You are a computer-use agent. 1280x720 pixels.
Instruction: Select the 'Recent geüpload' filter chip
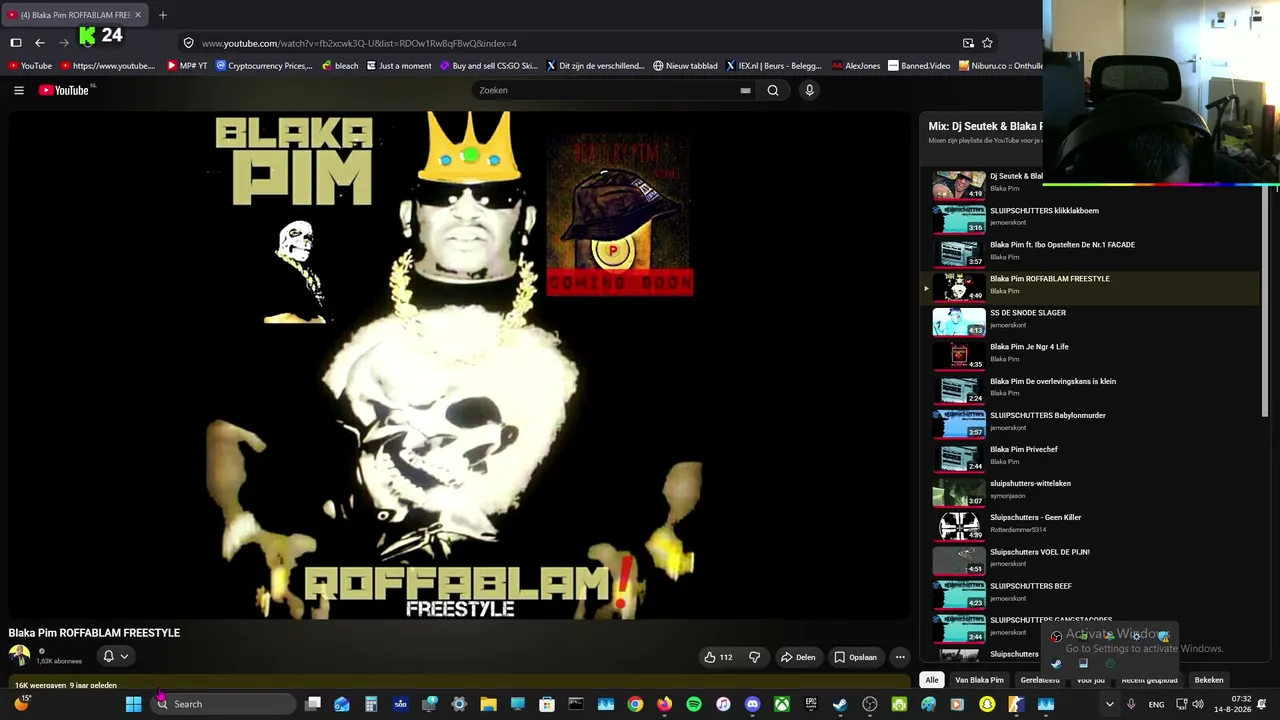[x=1149, y=680]
